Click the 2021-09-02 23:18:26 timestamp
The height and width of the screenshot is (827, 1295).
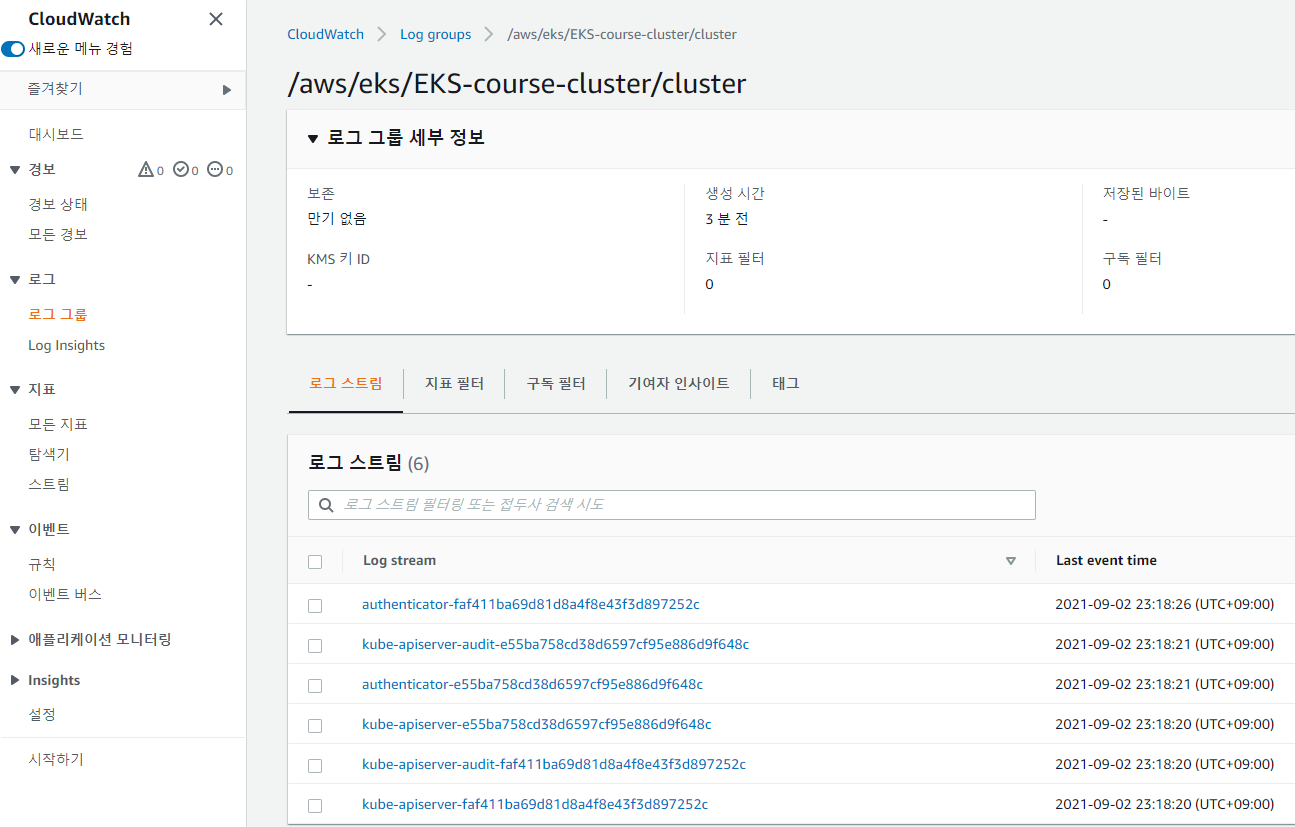(1165, 604)
